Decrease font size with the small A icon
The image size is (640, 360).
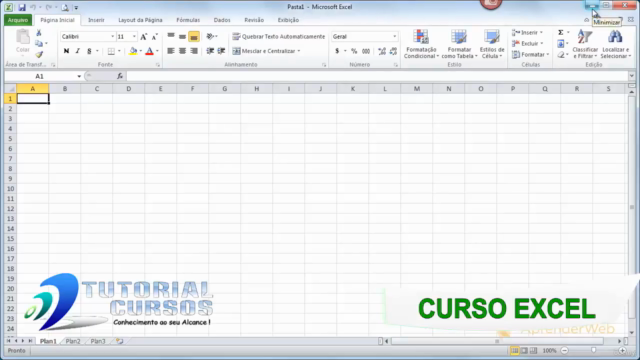(154, 37)
